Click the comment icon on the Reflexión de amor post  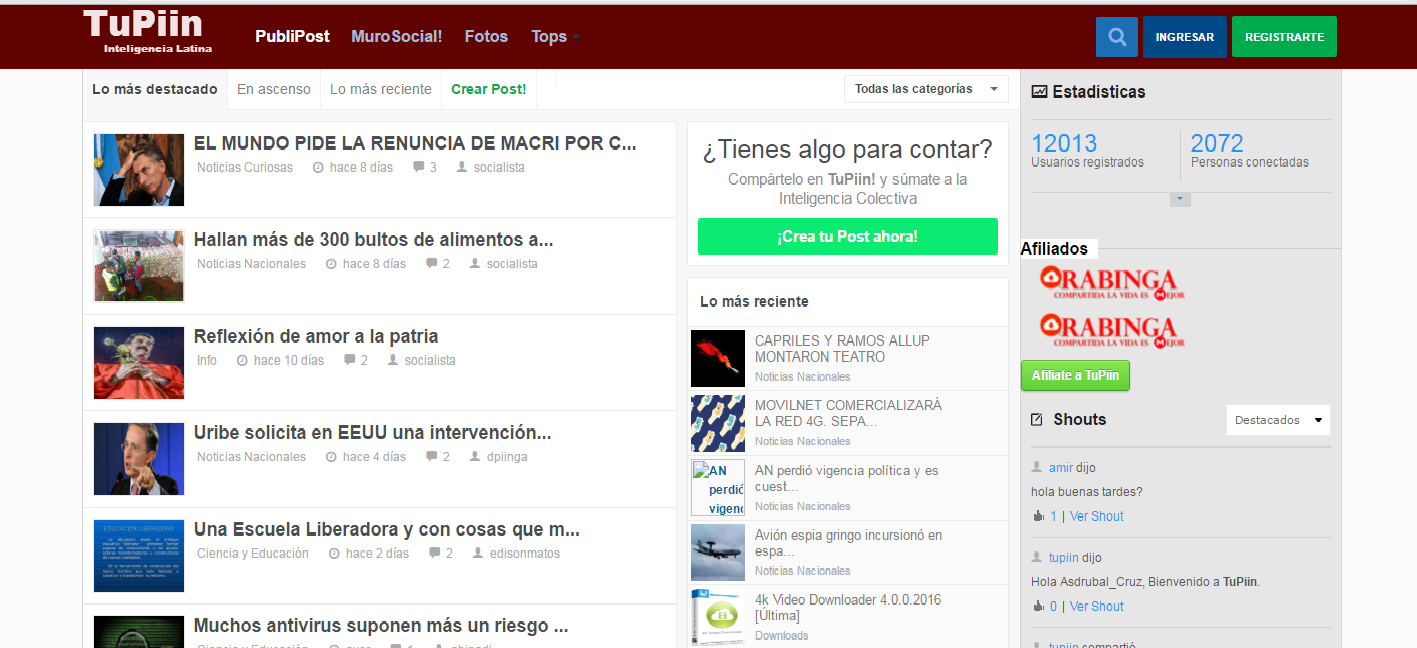click(349, 360)
